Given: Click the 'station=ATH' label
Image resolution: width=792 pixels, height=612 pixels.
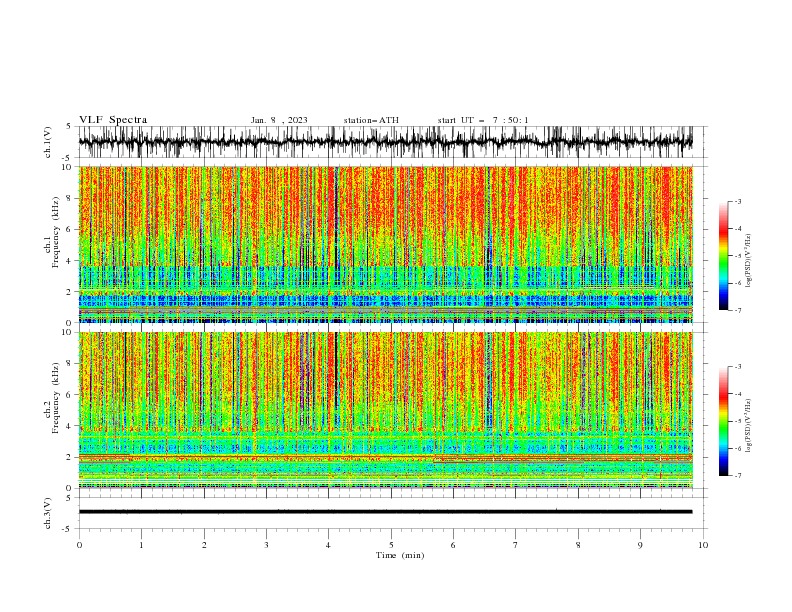Looking at the screenshot, I should 371,120.
